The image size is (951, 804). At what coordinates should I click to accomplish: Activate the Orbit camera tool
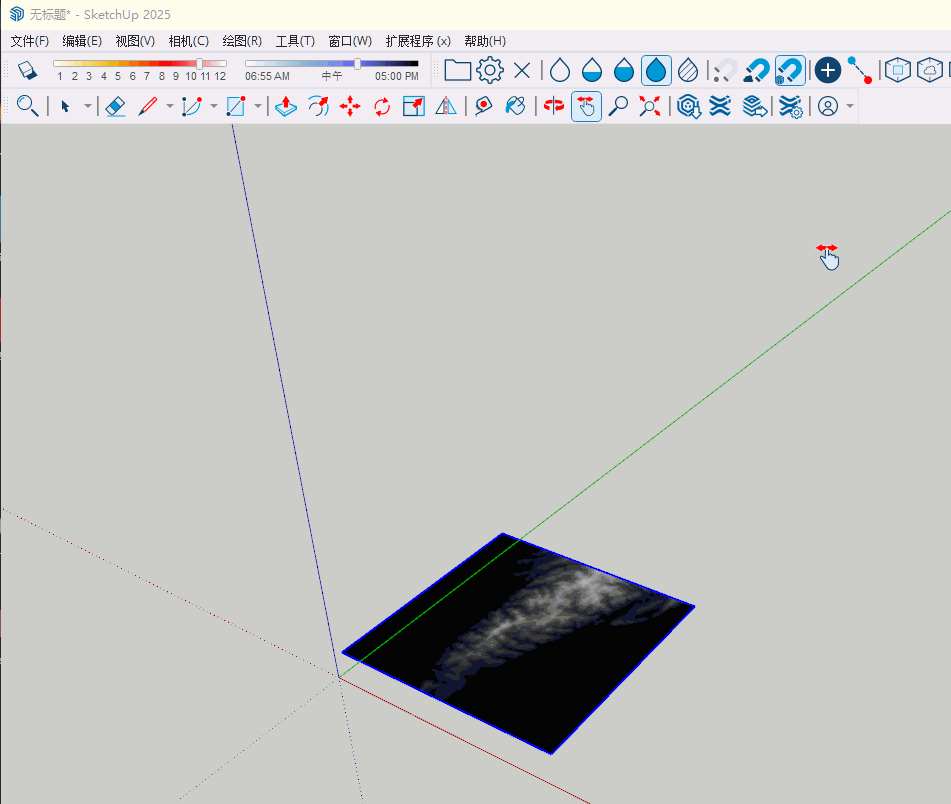tap(554, 106)
